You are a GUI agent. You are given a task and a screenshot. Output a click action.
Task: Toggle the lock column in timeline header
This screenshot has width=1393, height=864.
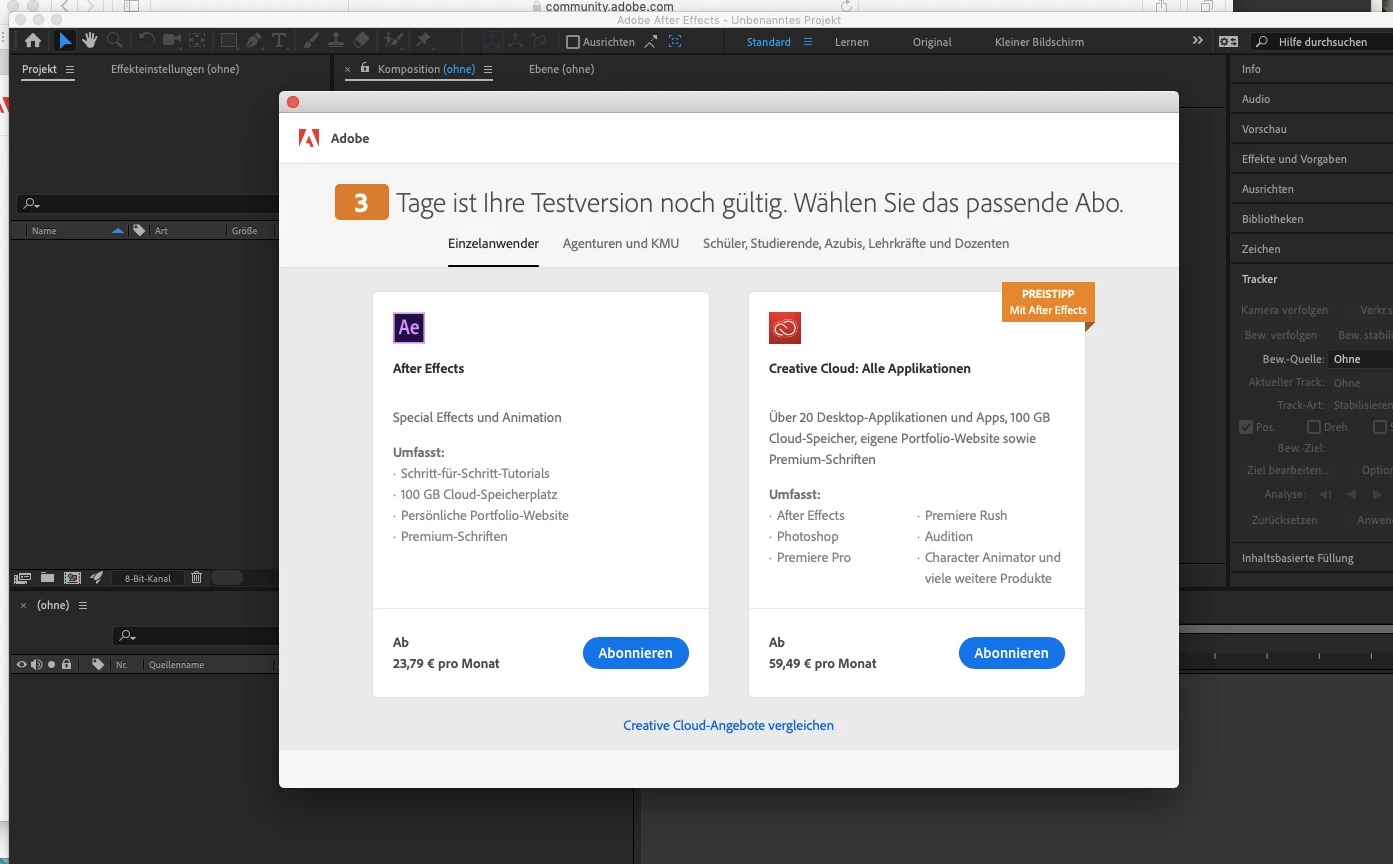tap(66, 664)
